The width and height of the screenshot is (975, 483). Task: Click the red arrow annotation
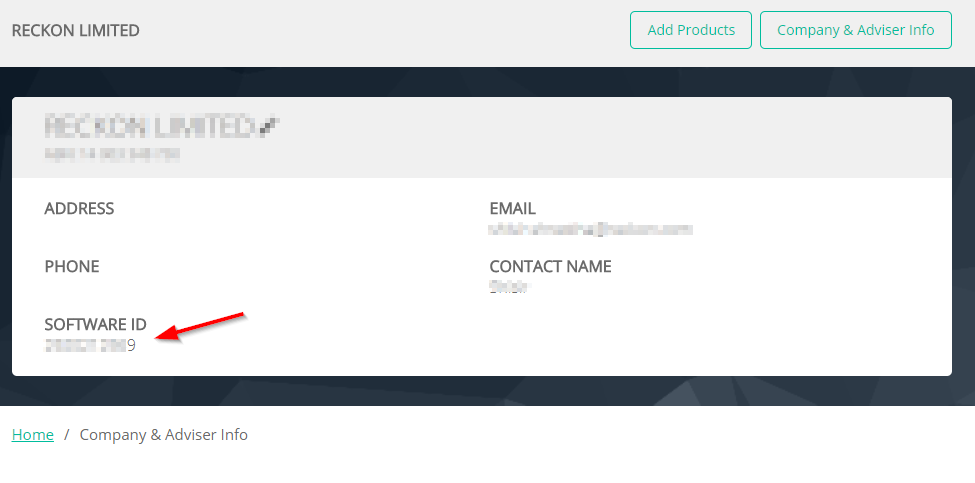point(200,326)
